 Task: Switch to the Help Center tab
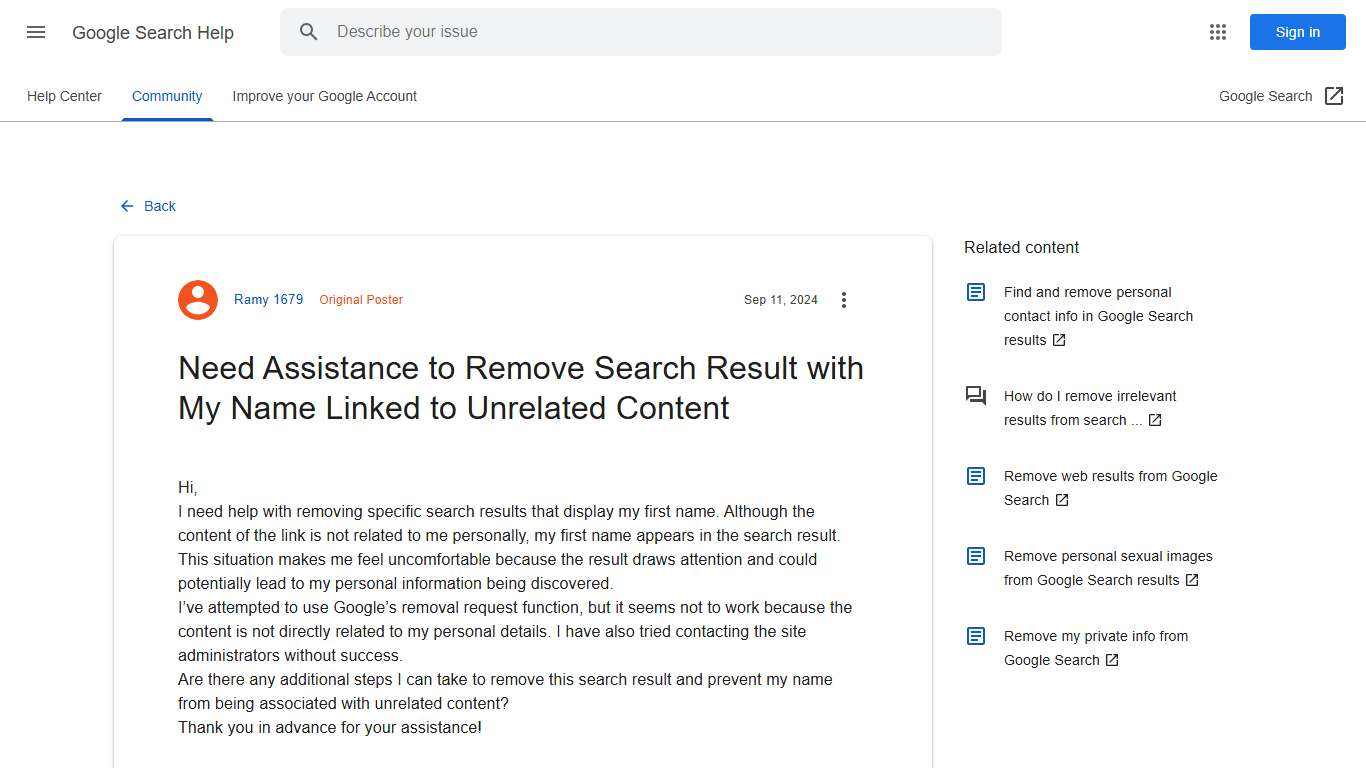click(64, 96)
